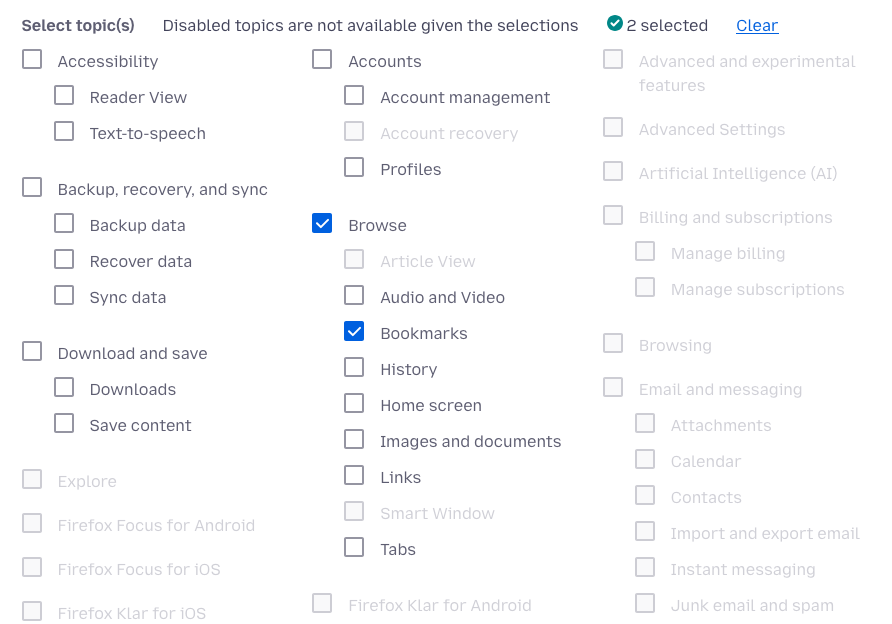Check the Backup data option

pyautogui.click(x=64, y=223)
